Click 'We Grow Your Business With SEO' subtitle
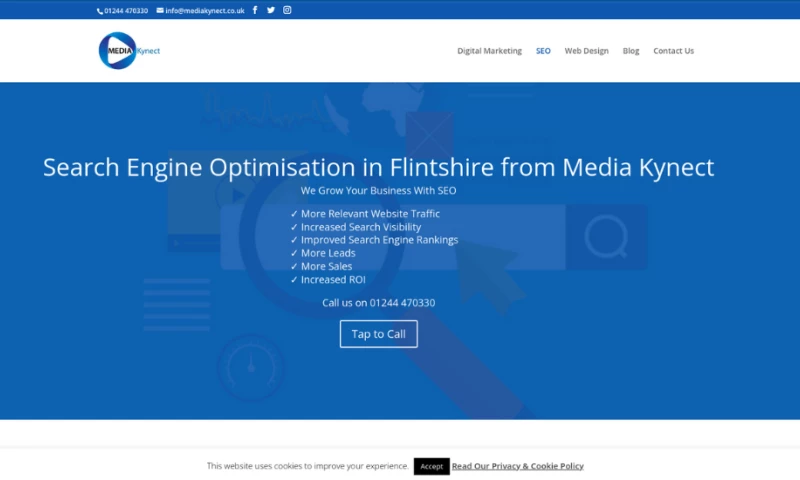800x480 pixels. pos(378,190)
